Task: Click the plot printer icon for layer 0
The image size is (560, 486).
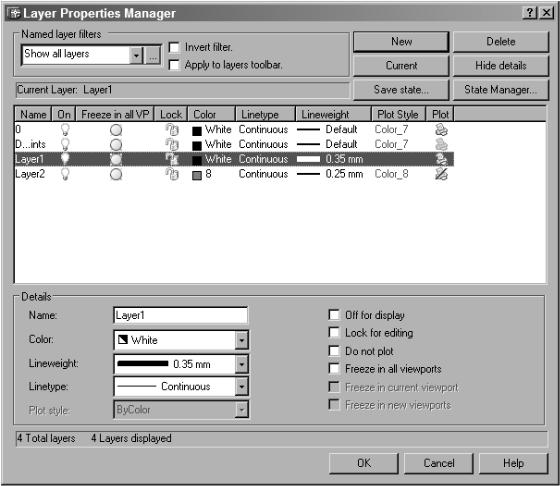Action: tap(441, 130)
